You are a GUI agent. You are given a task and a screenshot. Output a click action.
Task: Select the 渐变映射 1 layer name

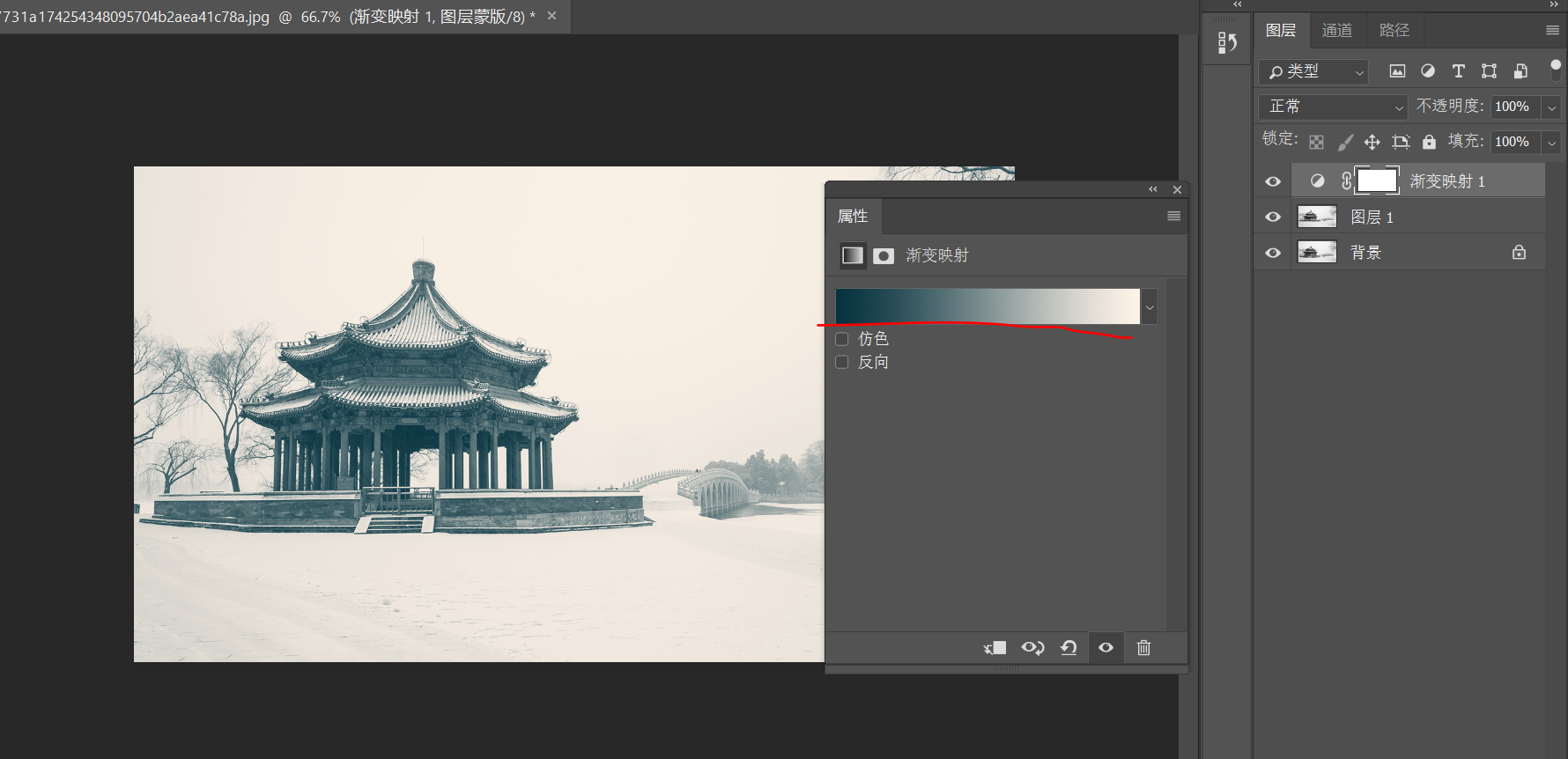point(1447,181)
